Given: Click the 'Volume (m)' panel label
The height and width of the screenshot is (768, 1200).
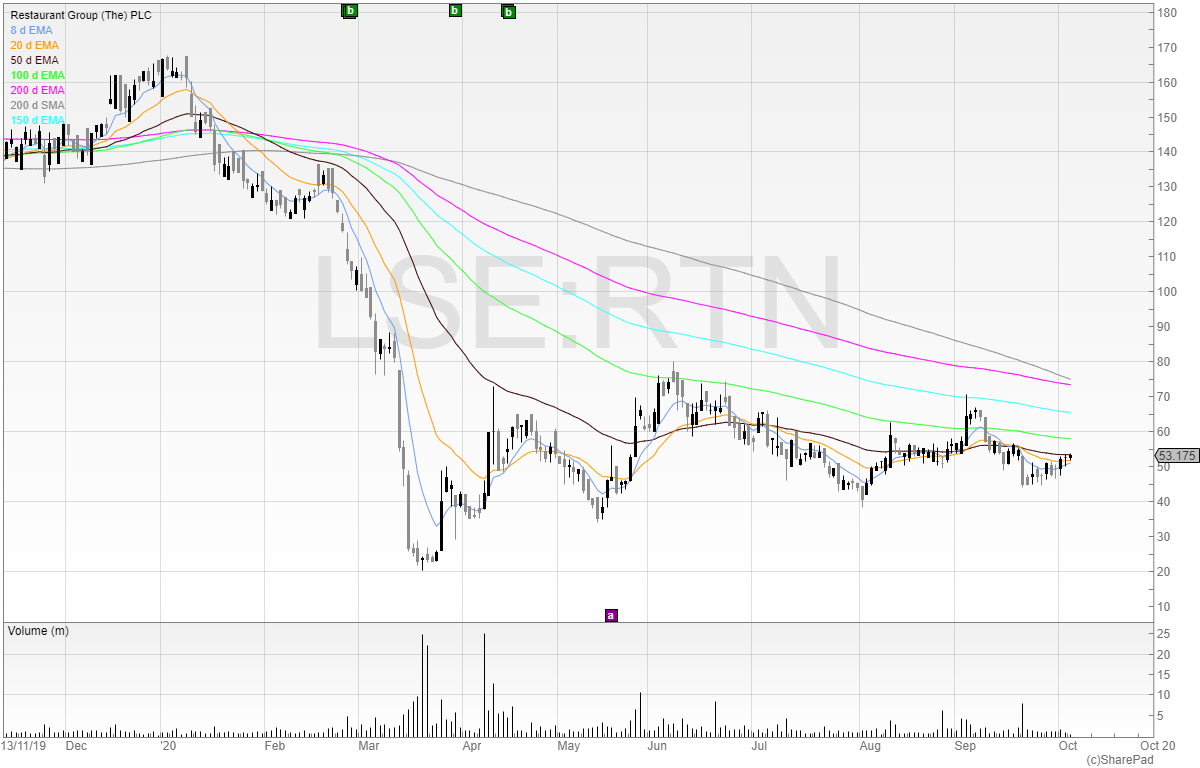Looking at the screenshot, I should pos(38,632).
